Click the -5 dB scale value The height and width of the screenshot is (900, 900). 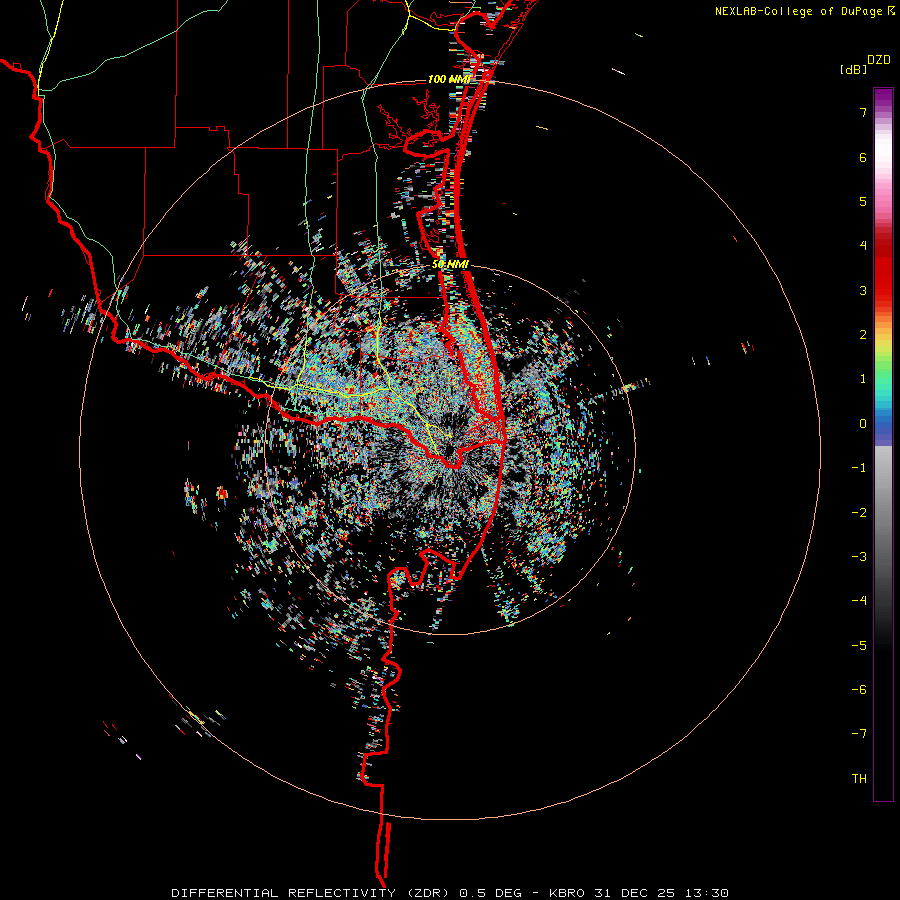pos(859,646)
